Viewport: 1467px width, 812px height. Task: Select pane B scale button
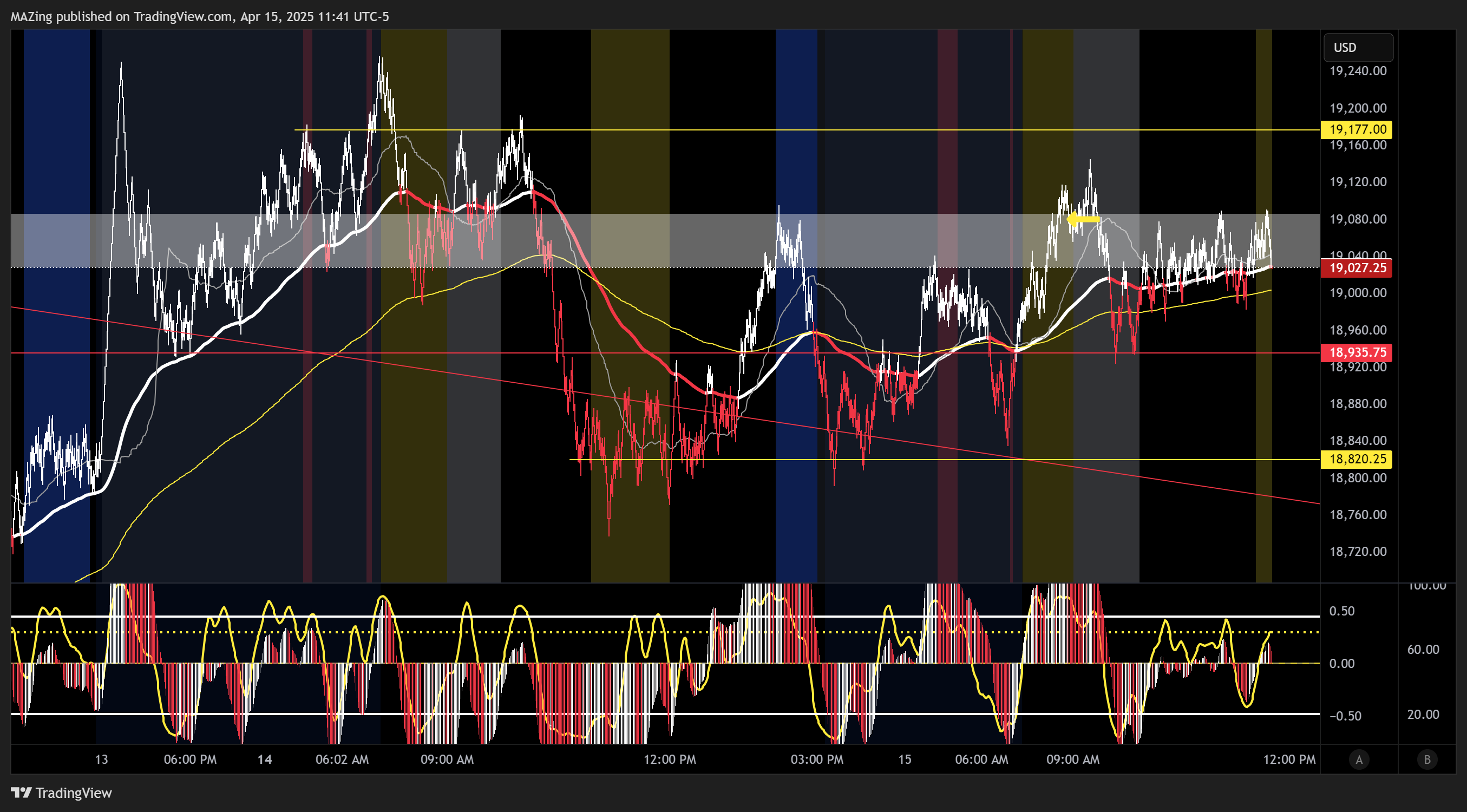coord(1427,759)
